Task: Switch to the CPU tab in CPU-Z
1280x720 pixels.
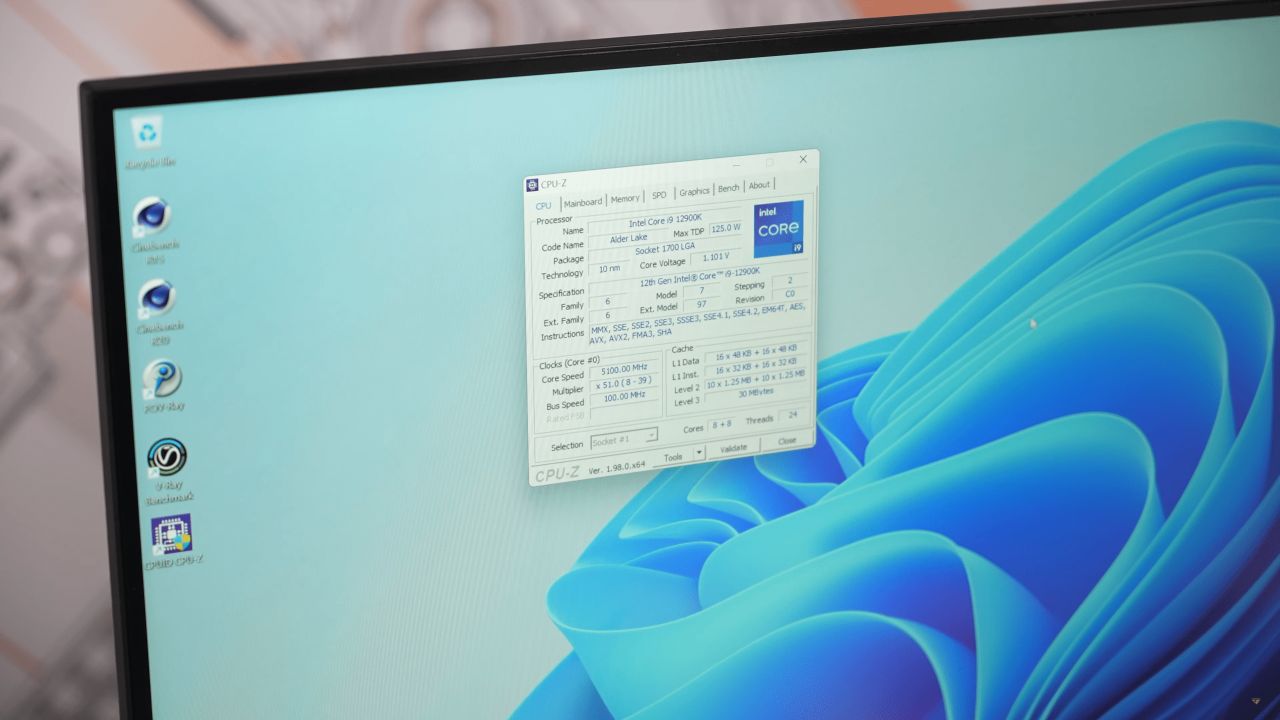Action: [543, 205]
